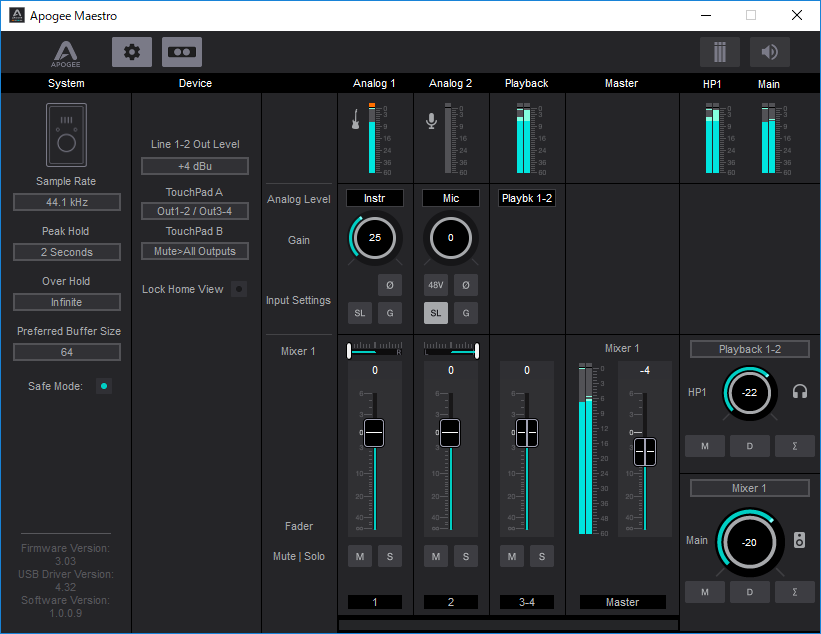
Task: Open the Preferred Buffer Size dropdown
Action: (67, 352)
